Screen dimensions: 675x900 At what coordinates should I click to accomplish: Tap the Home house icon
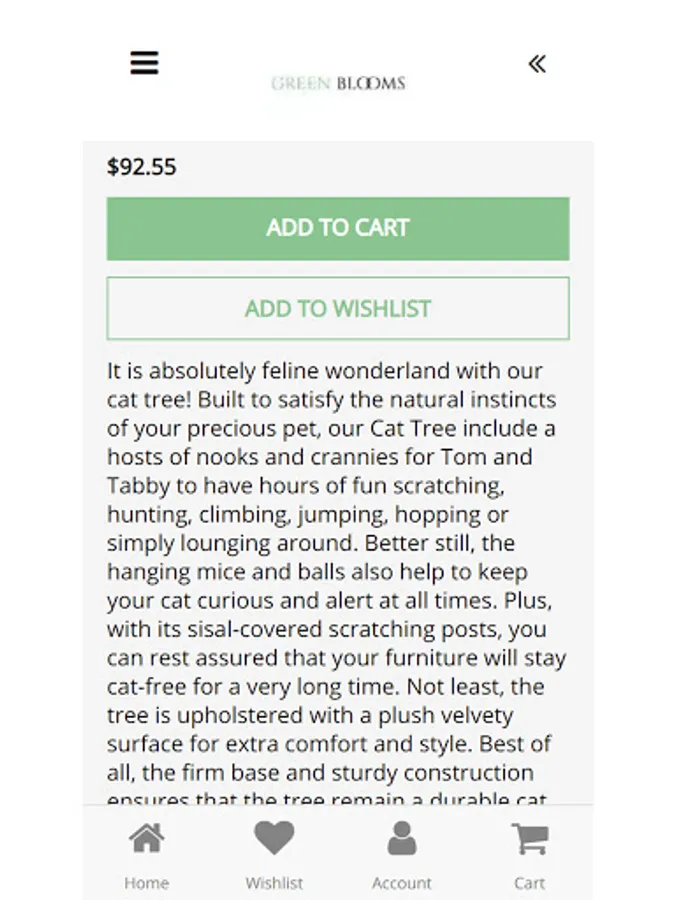point(146,838)
